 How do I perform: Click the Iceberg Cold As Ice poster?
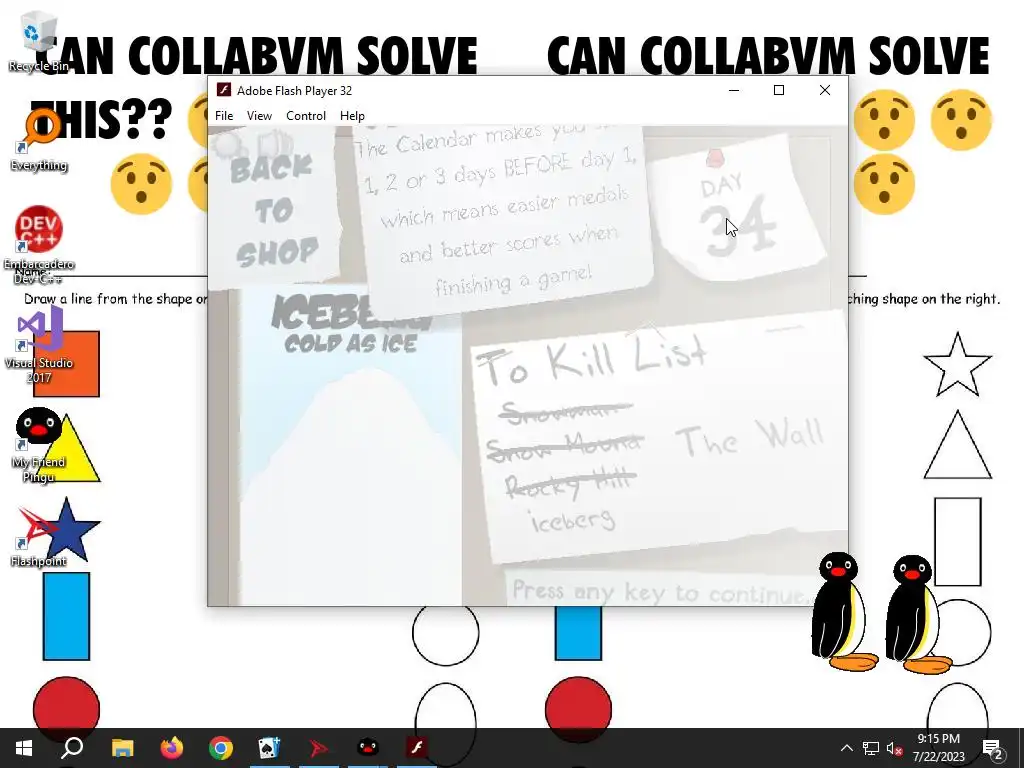(x=350, y=447)
